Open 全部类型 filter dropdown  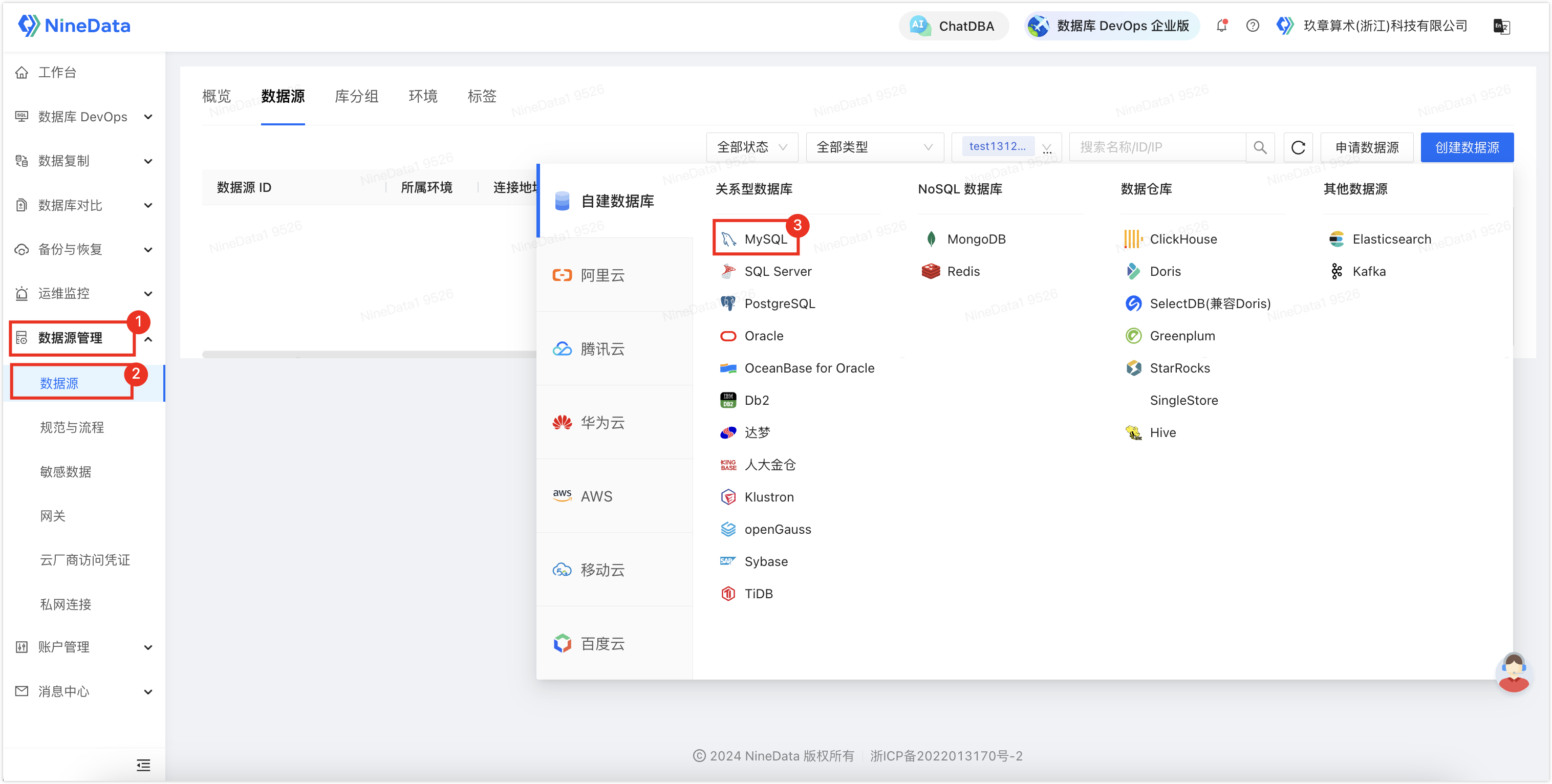click(875, 147)
